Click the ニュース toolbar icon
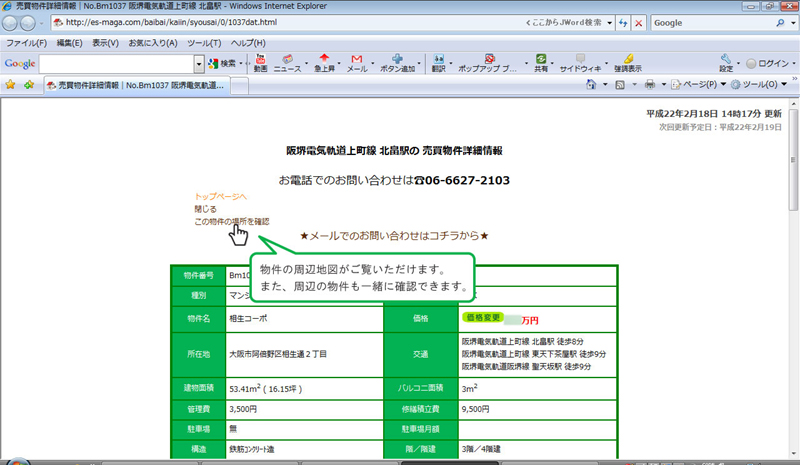 (x=287, y=63)
